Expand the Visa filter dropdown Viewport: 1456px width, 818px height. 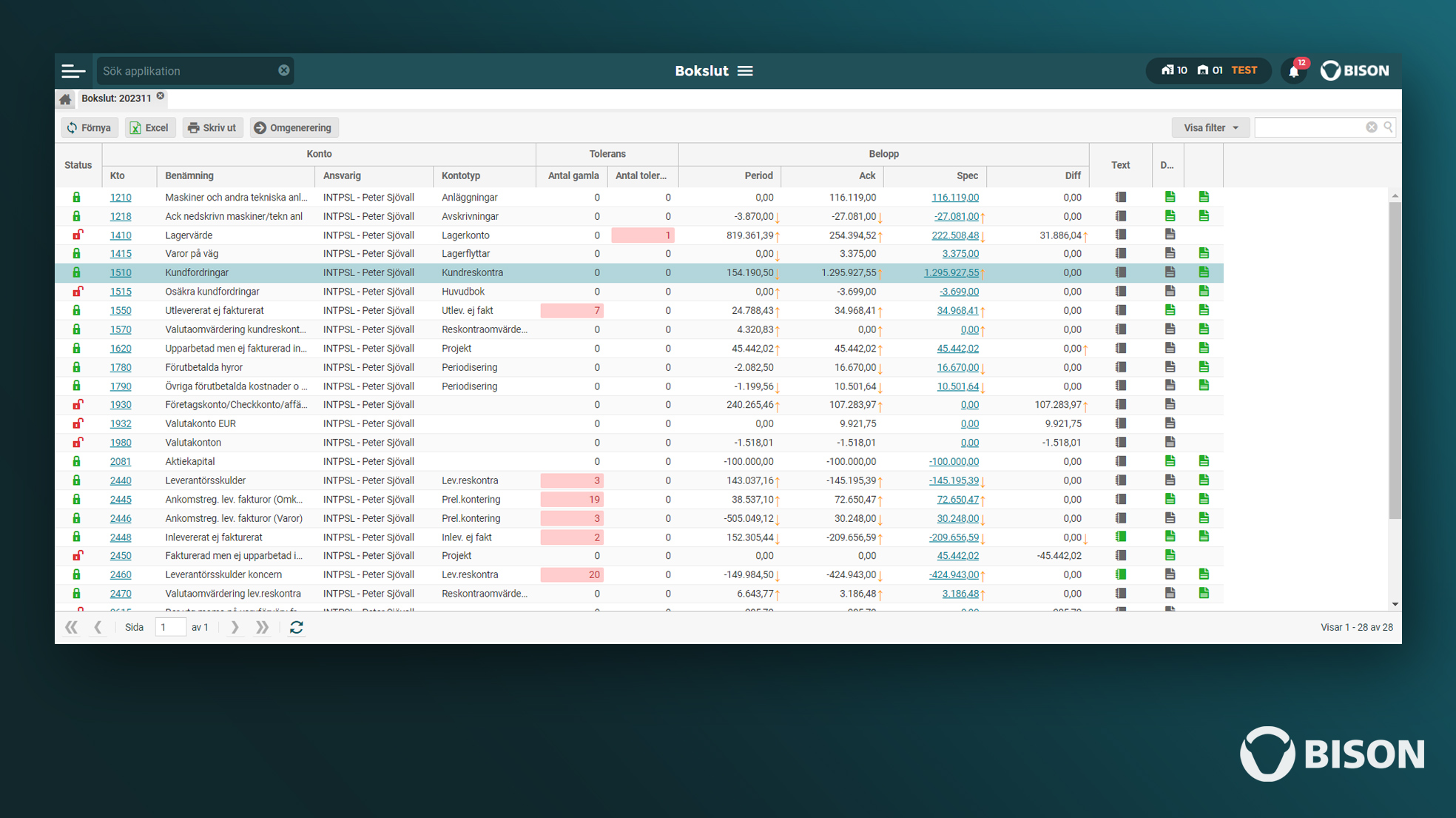tap(1210, 128)
